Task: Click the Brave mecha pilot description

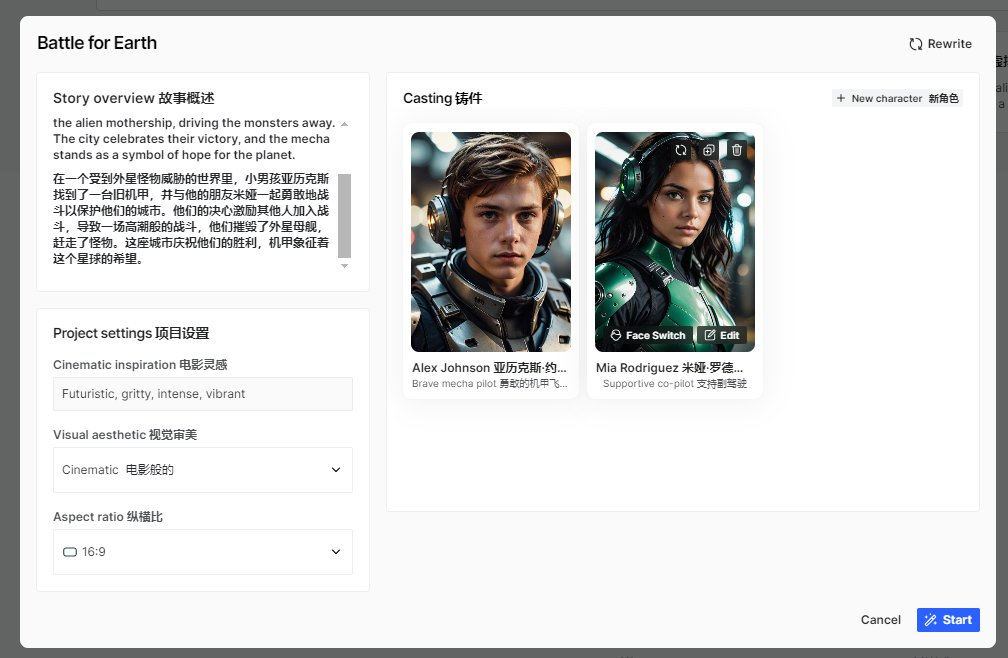Action: (x=490, y=384)
